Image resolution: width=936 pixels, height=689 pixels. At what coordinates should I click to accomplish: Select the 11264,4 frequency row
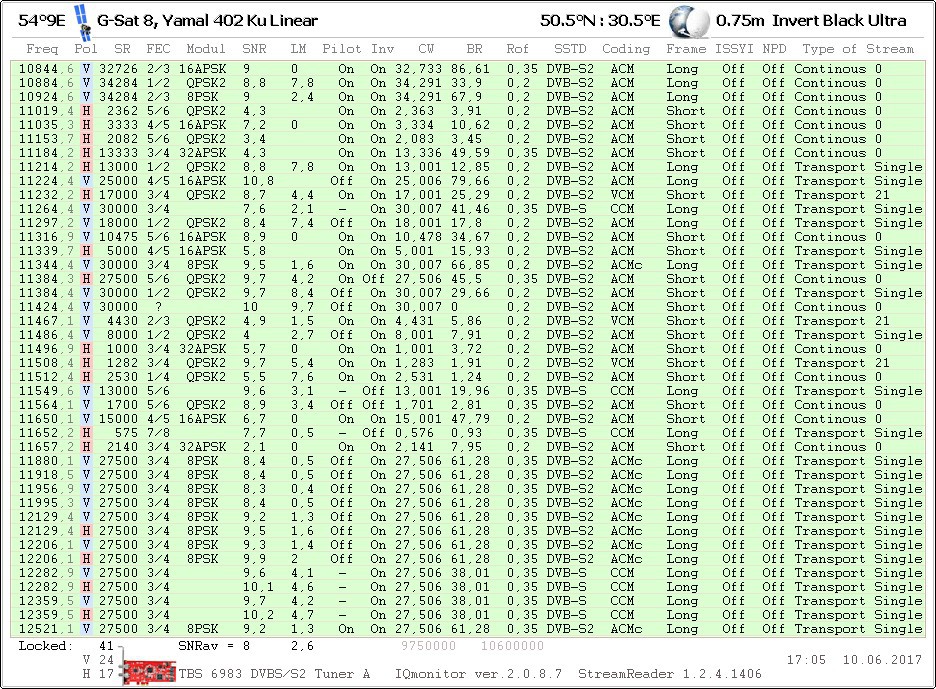tap(46, 209)
